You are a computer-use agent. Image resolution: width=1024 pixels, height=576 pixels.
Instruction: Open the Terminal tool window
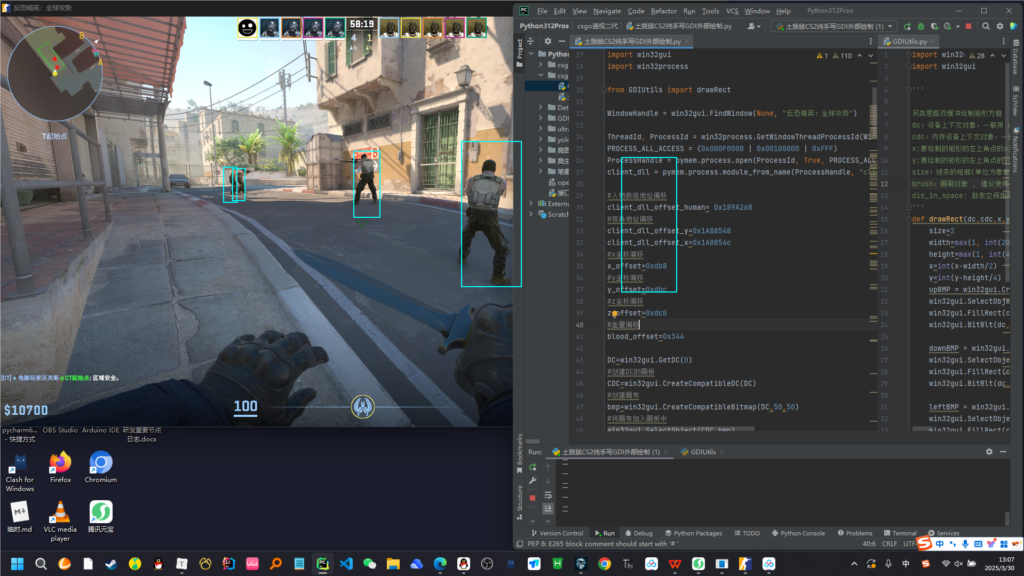[x=900, y=533]
